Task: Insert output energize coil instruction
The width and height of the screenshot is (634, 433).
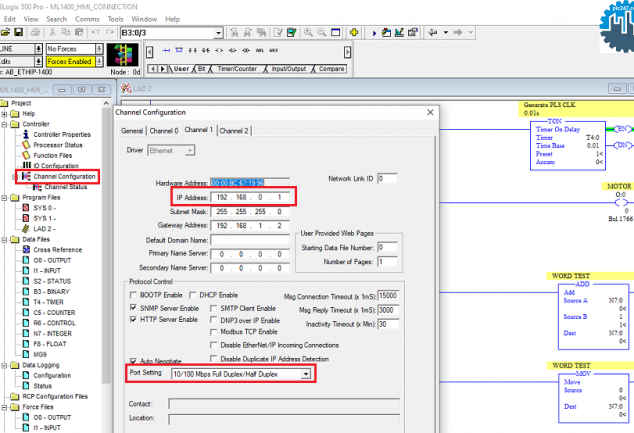Action: click(x=219, y=51)
